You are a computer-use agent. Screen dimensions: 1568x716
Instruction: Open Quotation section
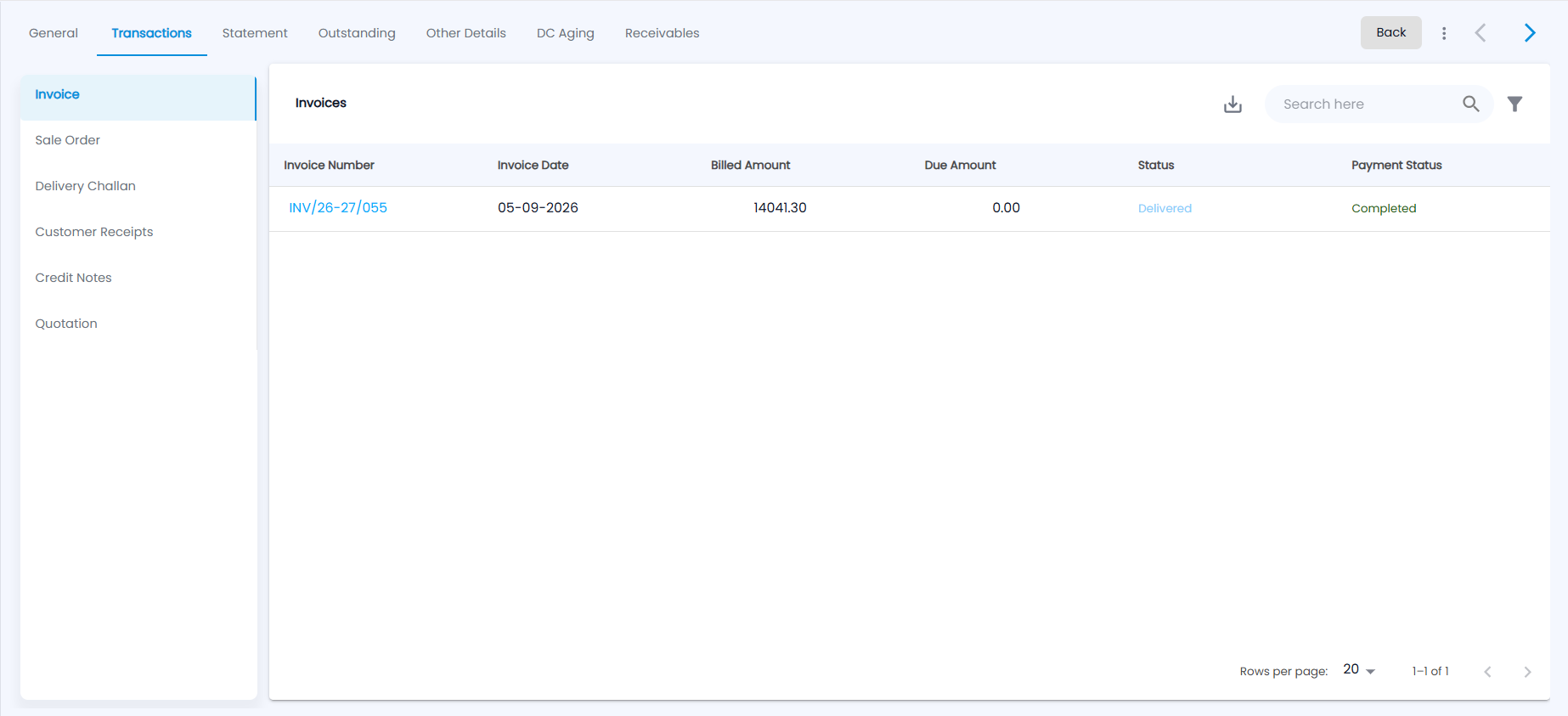pyautogui.click(x=138, y=324)
